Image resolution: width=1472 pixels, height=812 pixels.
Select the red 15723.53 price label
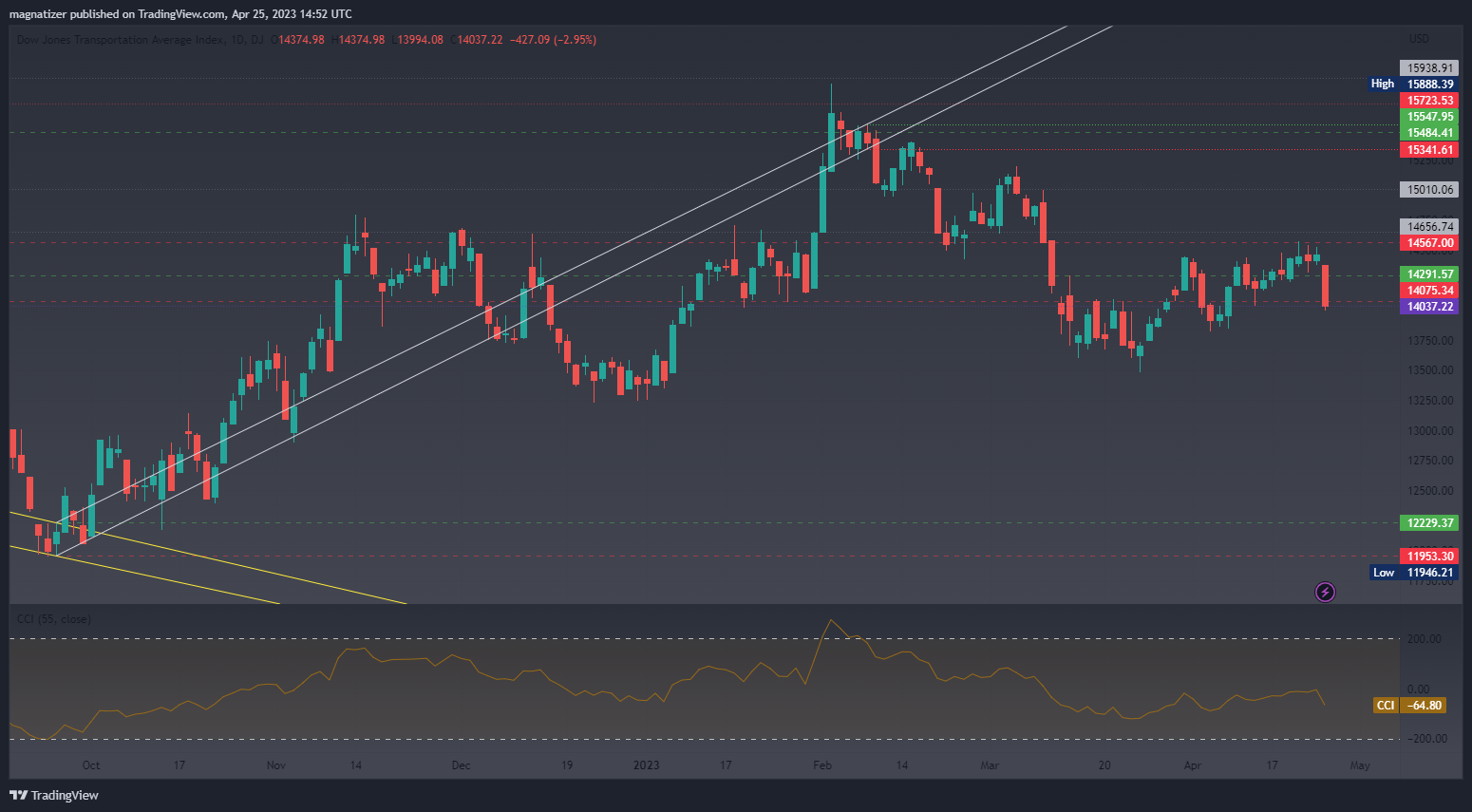(x=1429, y=101)
